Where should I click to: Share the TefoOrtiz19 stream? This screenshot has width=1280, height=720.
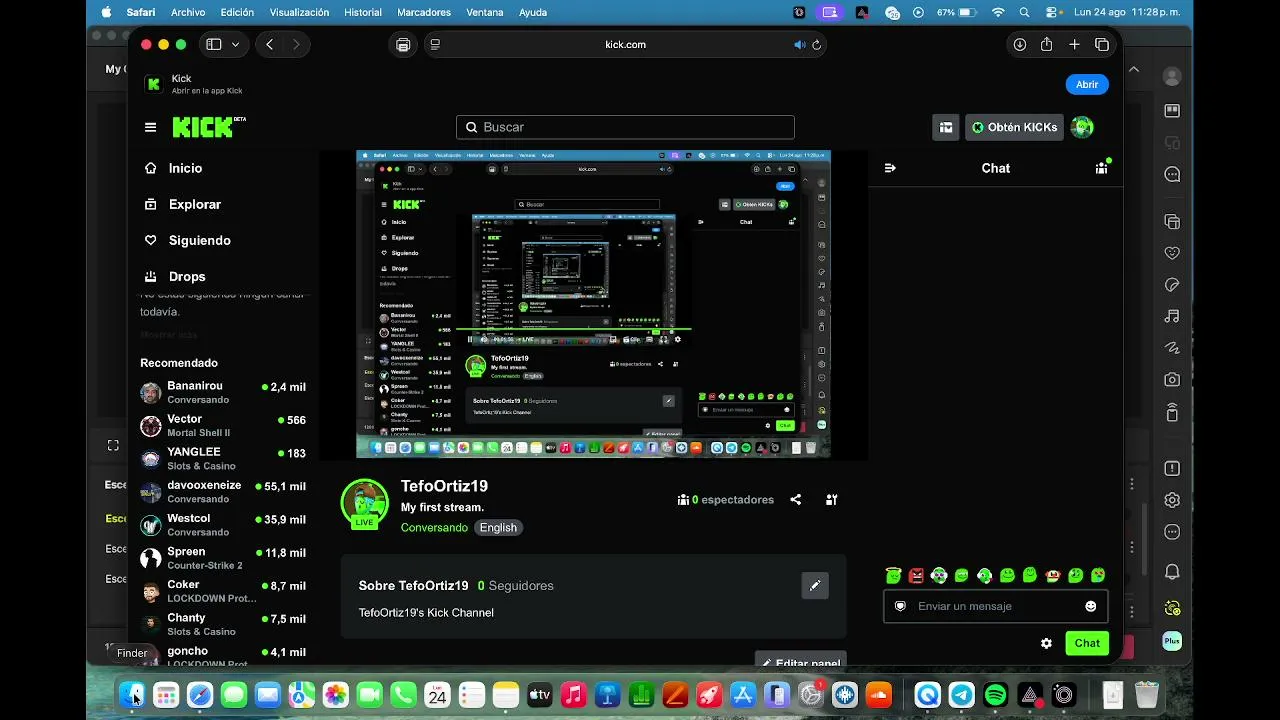(796, 499)
